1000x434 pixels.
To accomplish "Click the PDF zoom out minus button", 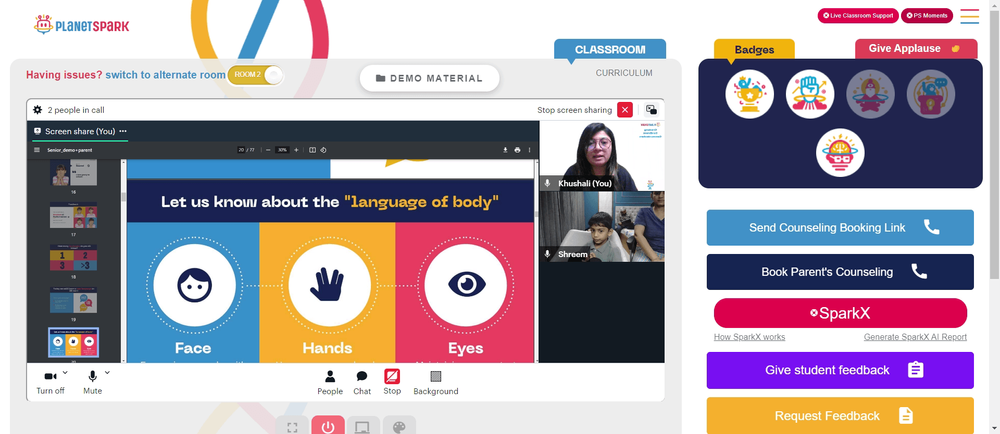I will [x=268, y=150].
